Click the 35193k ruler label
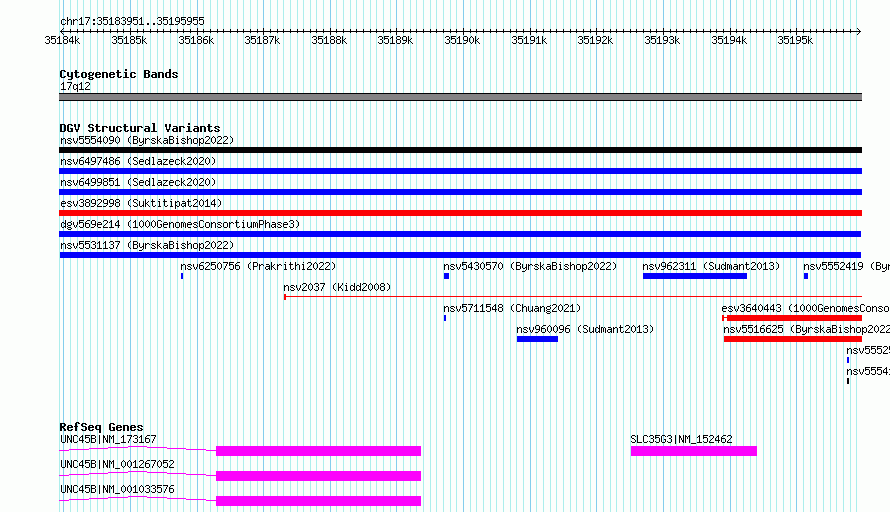 [662, 40]
